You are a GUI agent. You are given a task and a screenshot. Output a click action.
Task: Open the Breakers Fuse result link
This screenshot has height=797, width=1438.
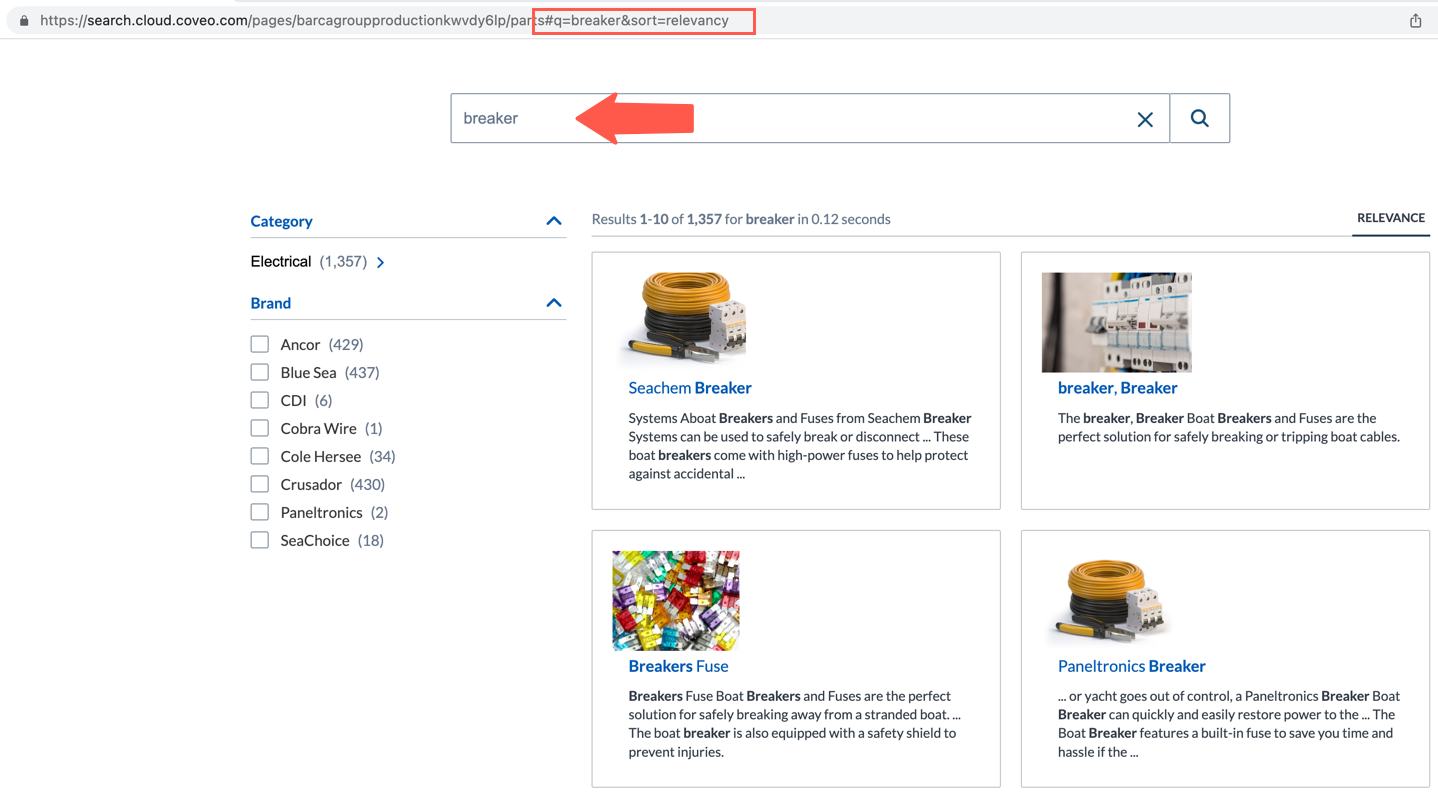click(x=678, y=666)
